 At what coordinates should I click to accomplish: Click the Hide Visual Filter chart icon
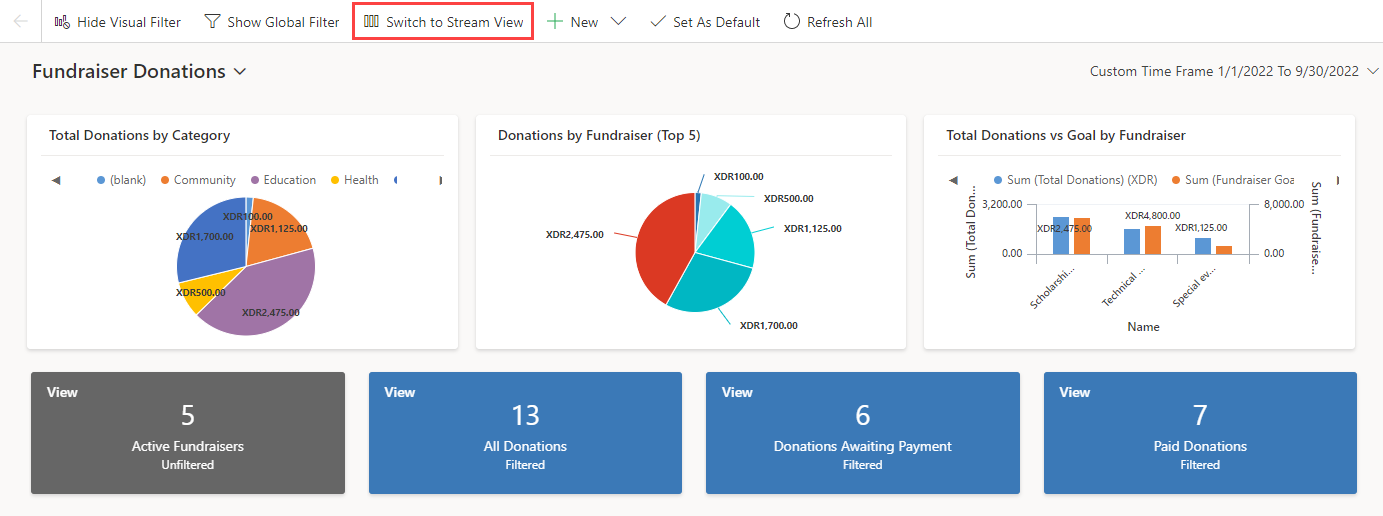pos(62,21)
